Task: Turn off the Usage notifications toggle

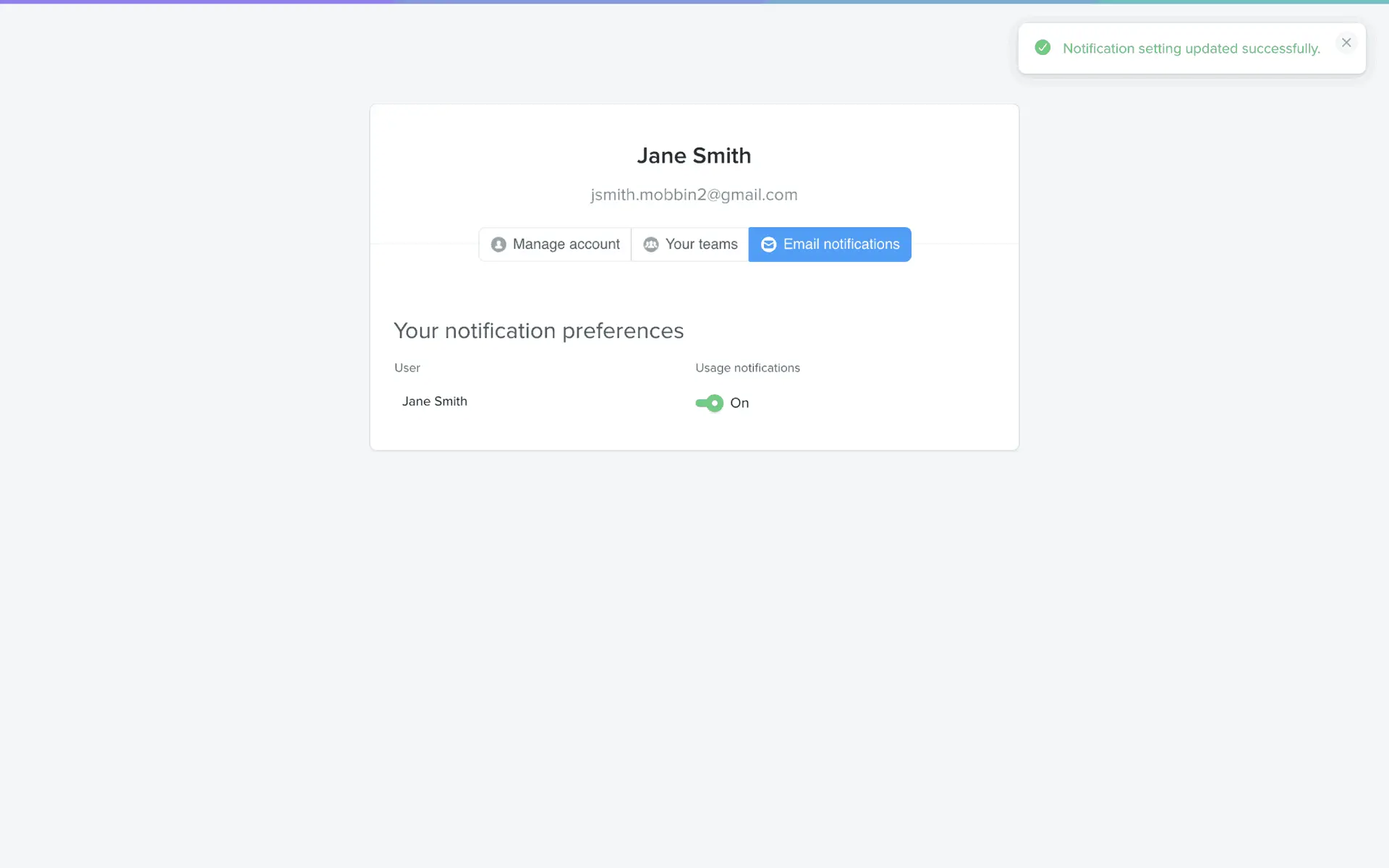Action: [x=709, y=403]
